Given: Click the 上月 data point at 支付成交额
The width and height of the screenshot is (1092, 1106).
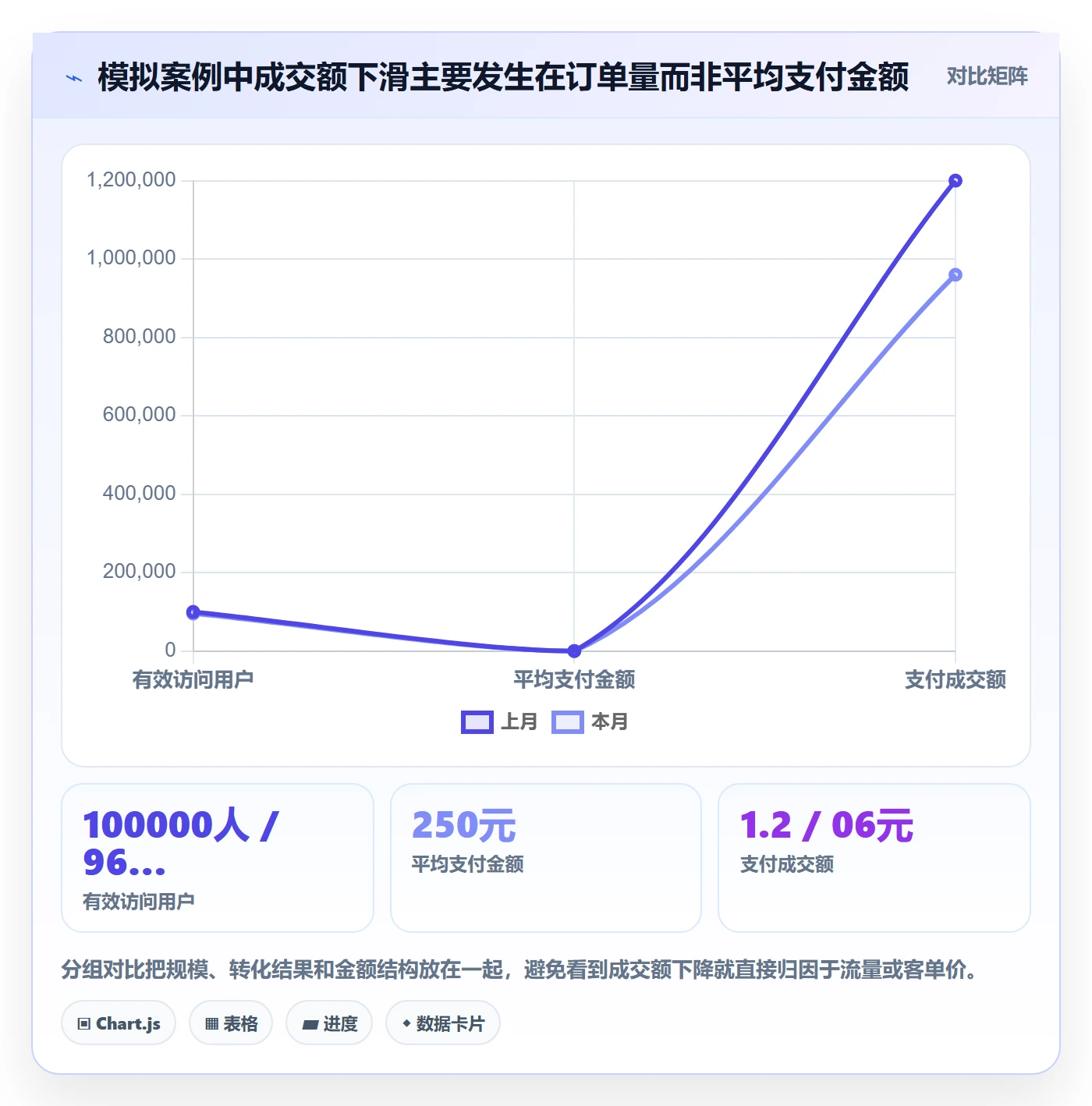Looking at the screenshot, I should tap(955, 181).
